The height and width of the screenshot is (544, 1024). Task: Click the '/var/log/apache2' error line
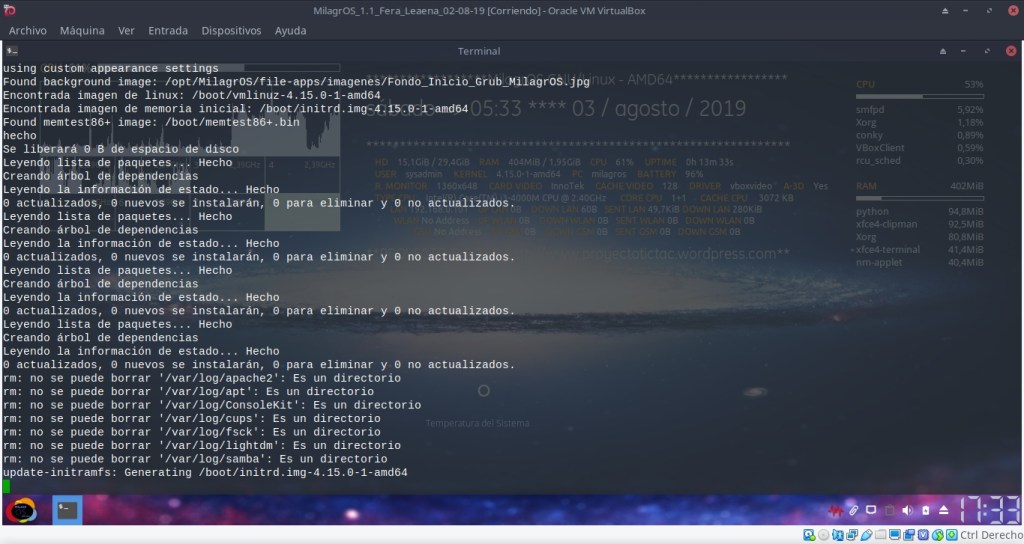(x=202, y=378)
